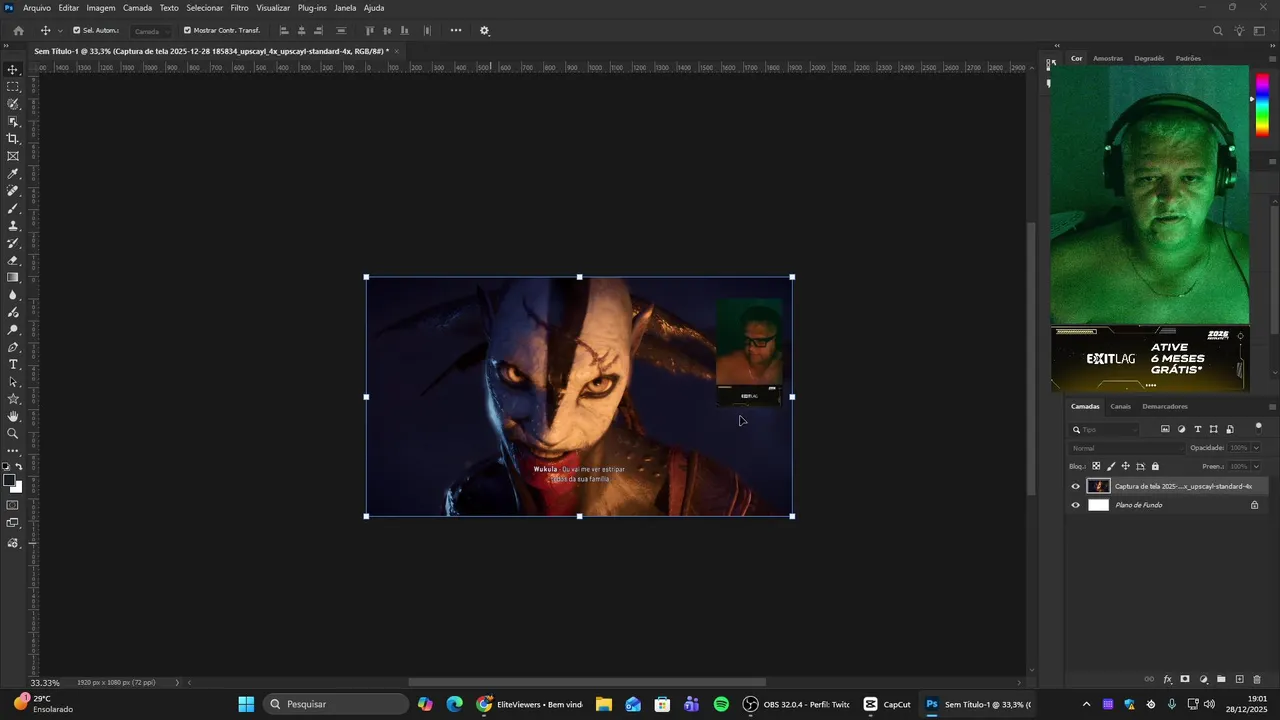Click the search magnifier icon at top right
Viewport: 1280px width, 720px height.
point(1218,31)
